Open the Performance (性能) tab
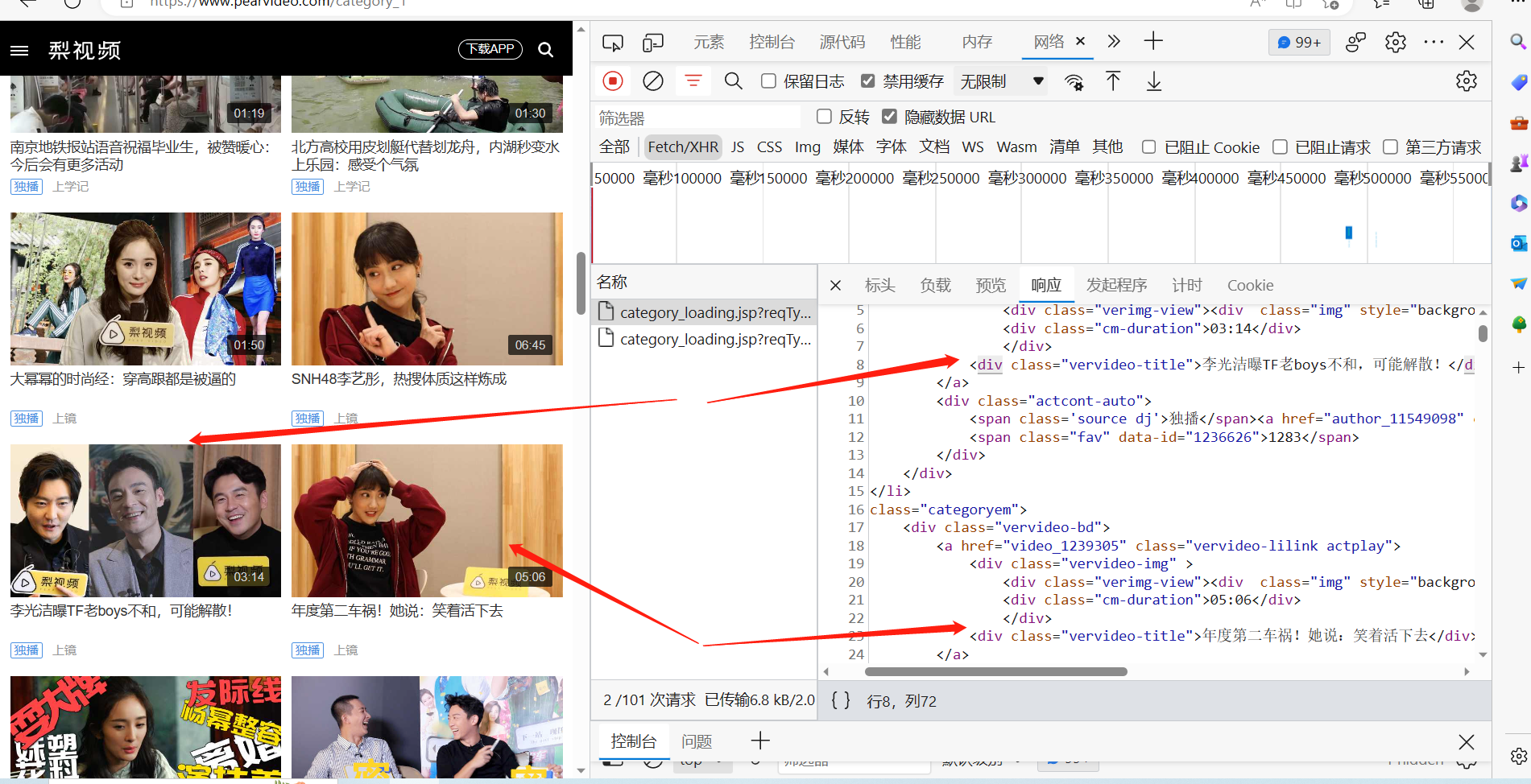Viewport: 1531px width, 784px height. pyautogui.click(x=905, y=42)
